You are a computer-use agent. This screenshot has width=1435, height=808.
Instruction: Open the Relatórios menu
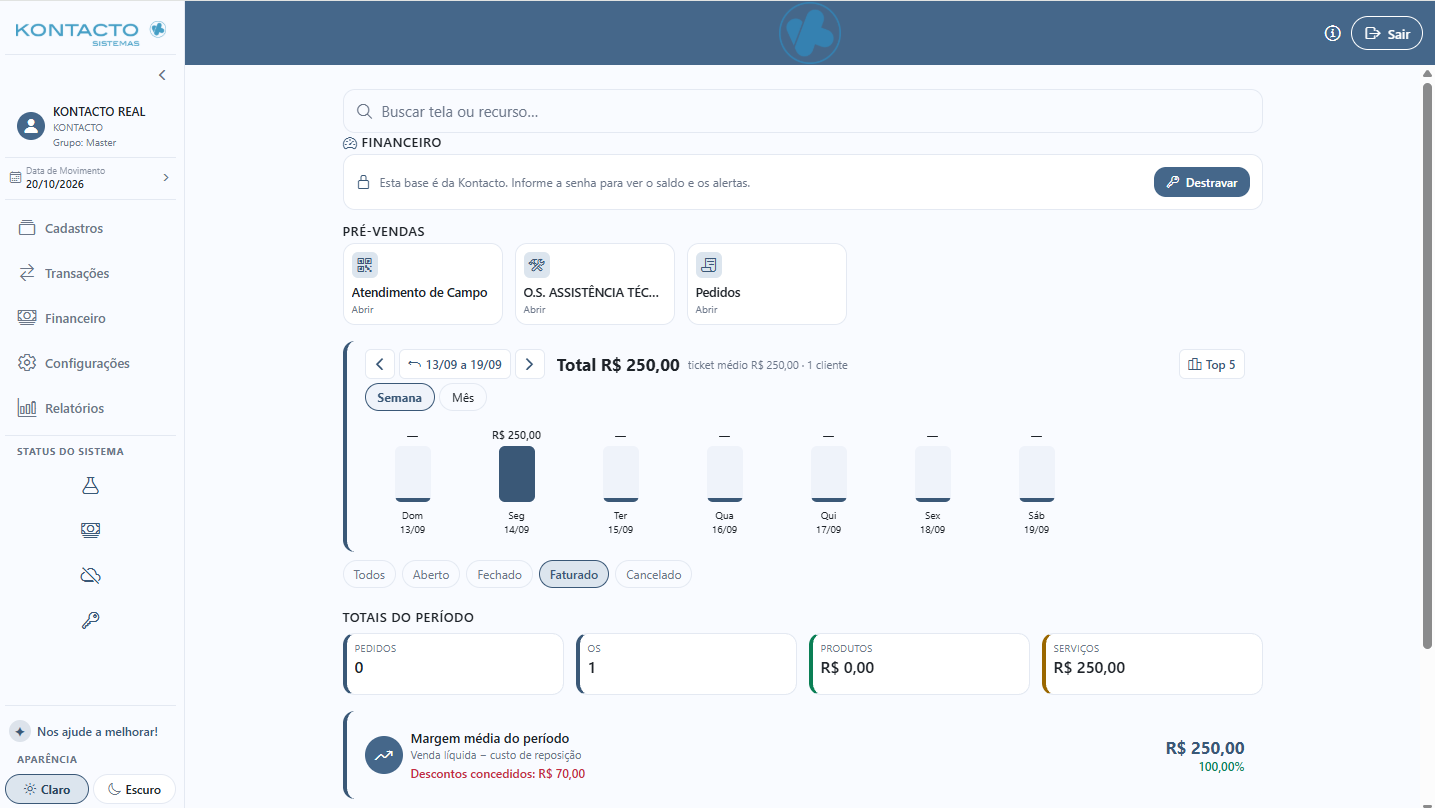click(91, 408)
